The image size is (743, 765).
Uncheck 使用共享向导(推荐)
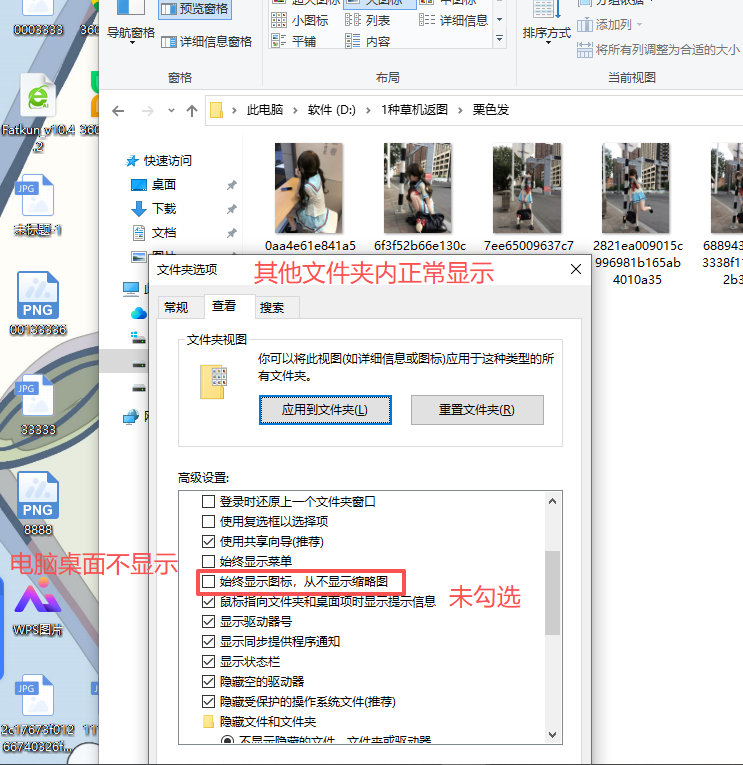(x=208, y=542)
